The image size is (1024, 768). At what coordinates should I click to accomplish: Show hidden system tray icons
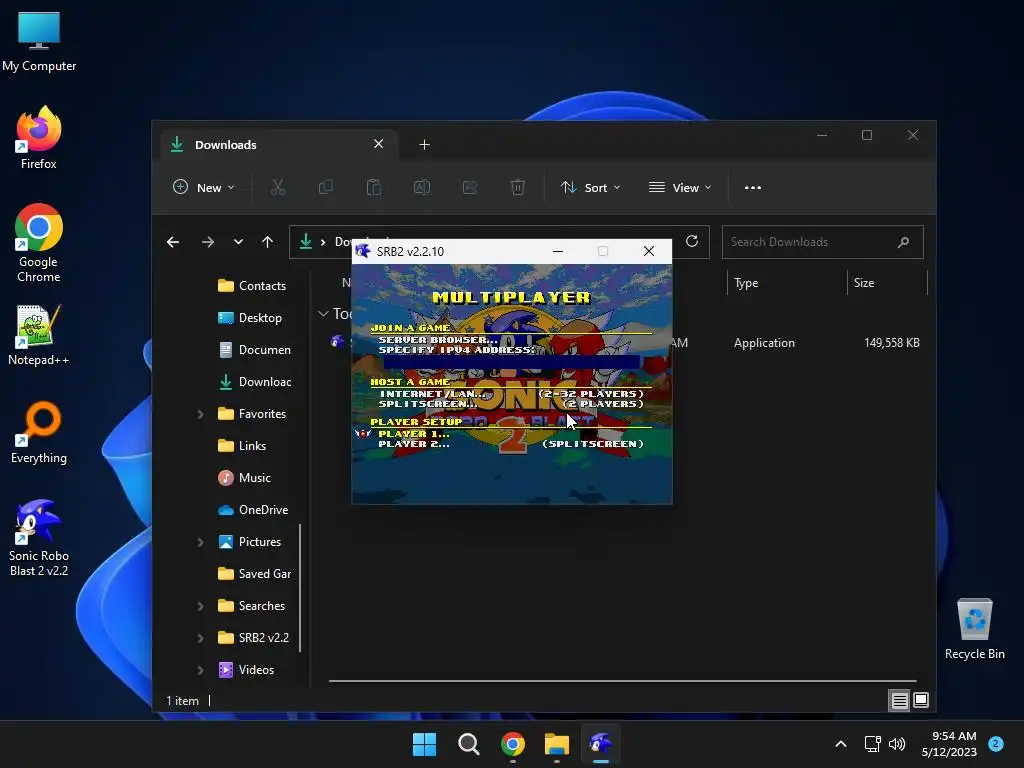(x=841, y=744)
